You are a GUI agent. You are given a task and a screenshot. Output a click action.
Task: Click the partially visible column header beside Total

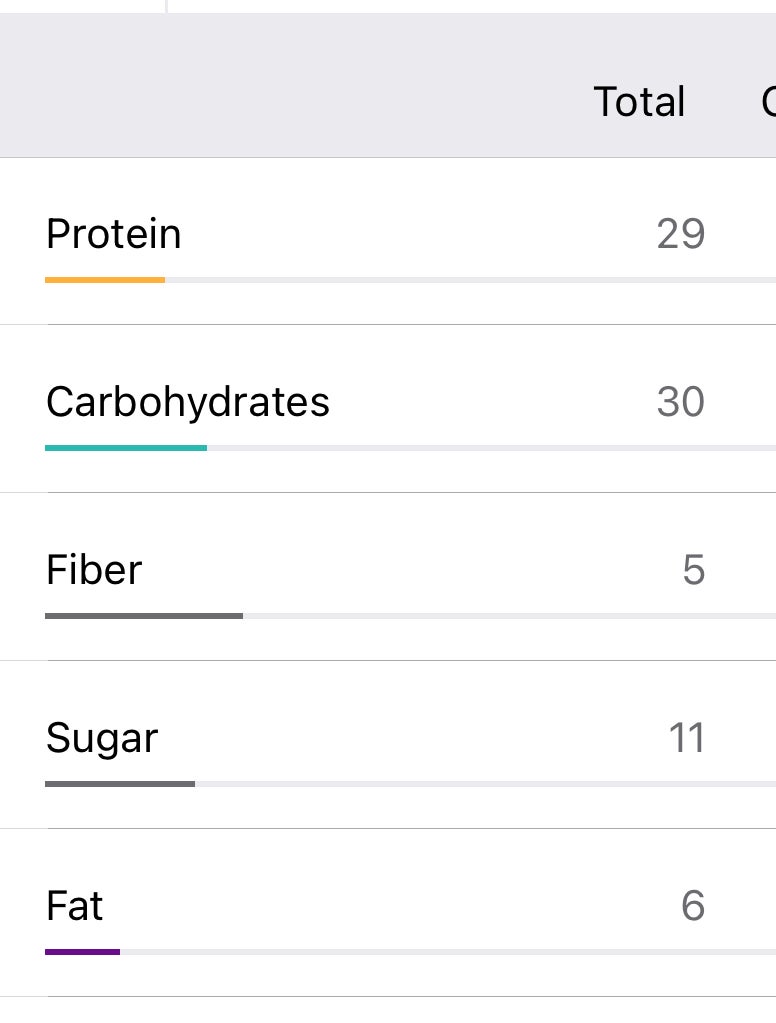pyautogui.click(x=768, y=102)
